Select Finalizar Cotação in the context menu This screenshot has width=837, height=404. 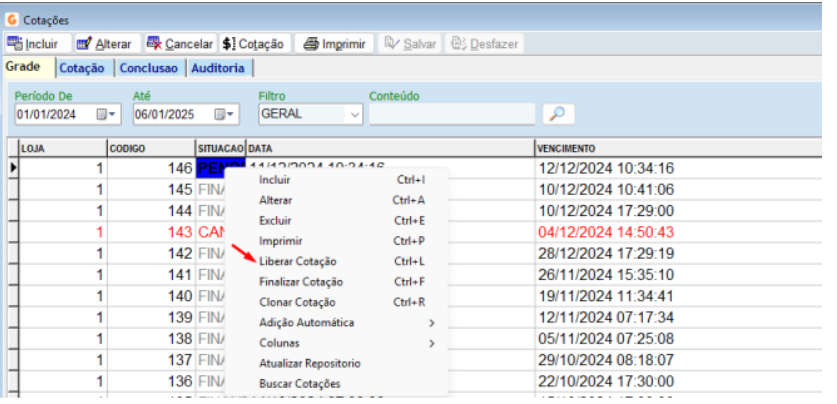pyautogui.click(x=336, y=282)
